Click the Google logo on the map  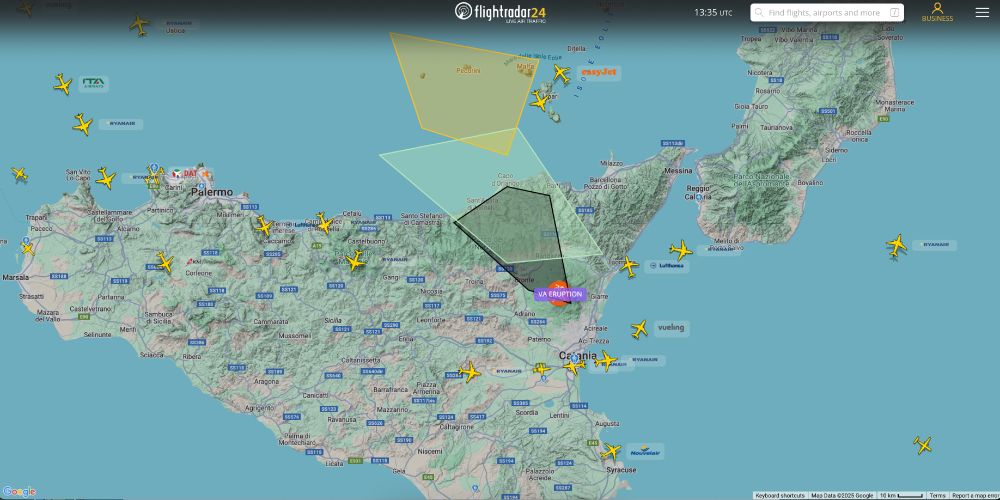pyautogui.click(x=18, y=492)
